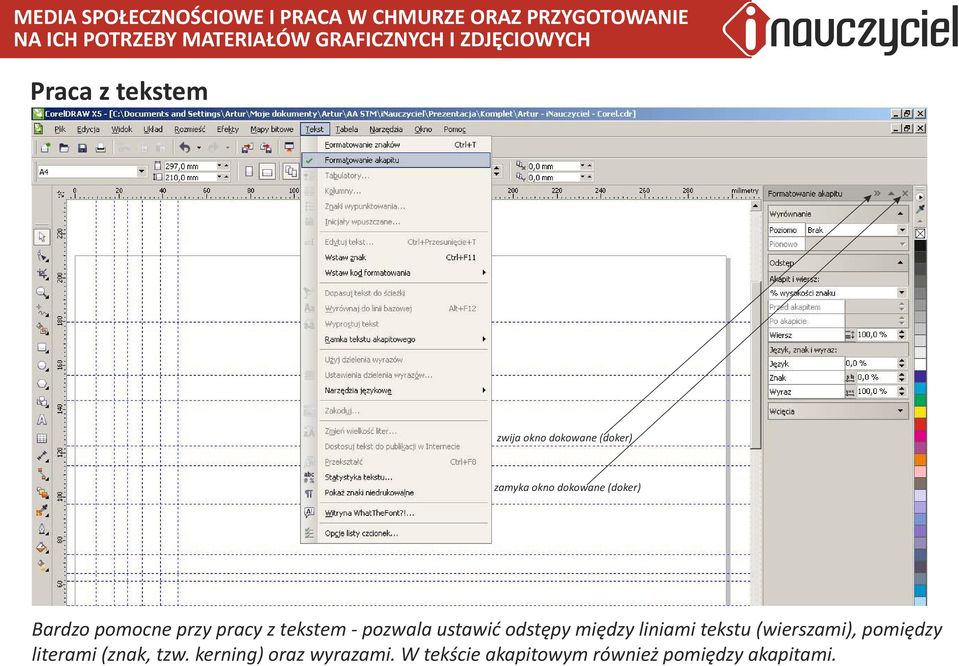
Task: Open the A4 page size dropdown
Action: tap(142, 172)
